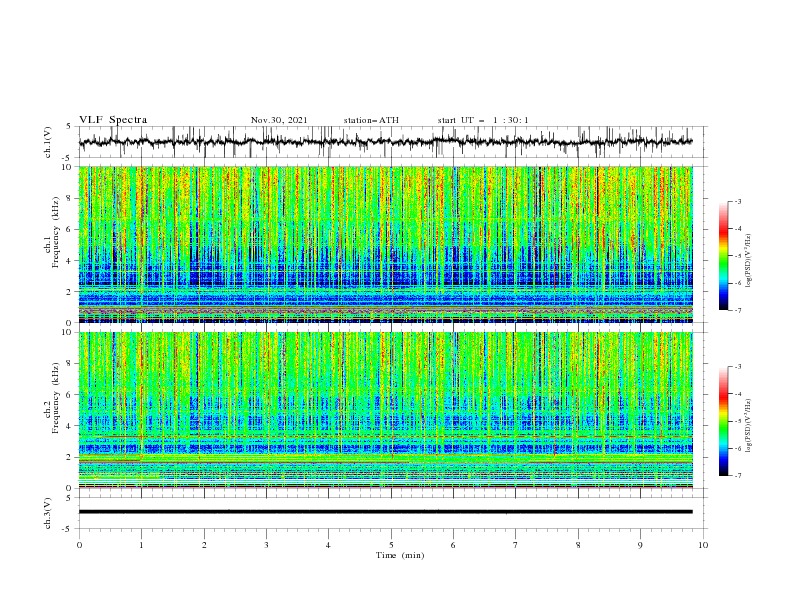Click inside the ch.2 spectrogram panel
The image size is (792, 612).
click(386, 410)
